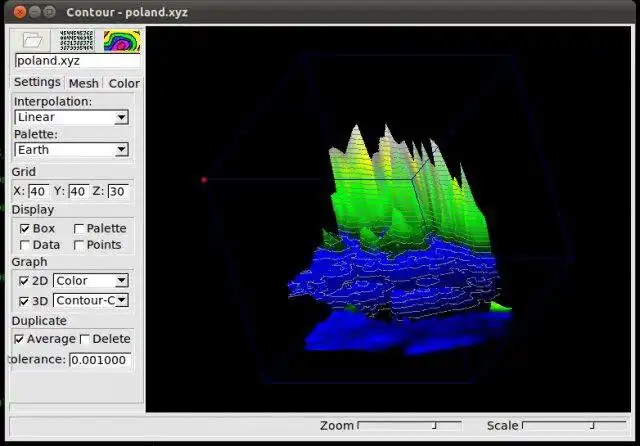
Task: Click the Grid X value field
Action: pos(38,191)
